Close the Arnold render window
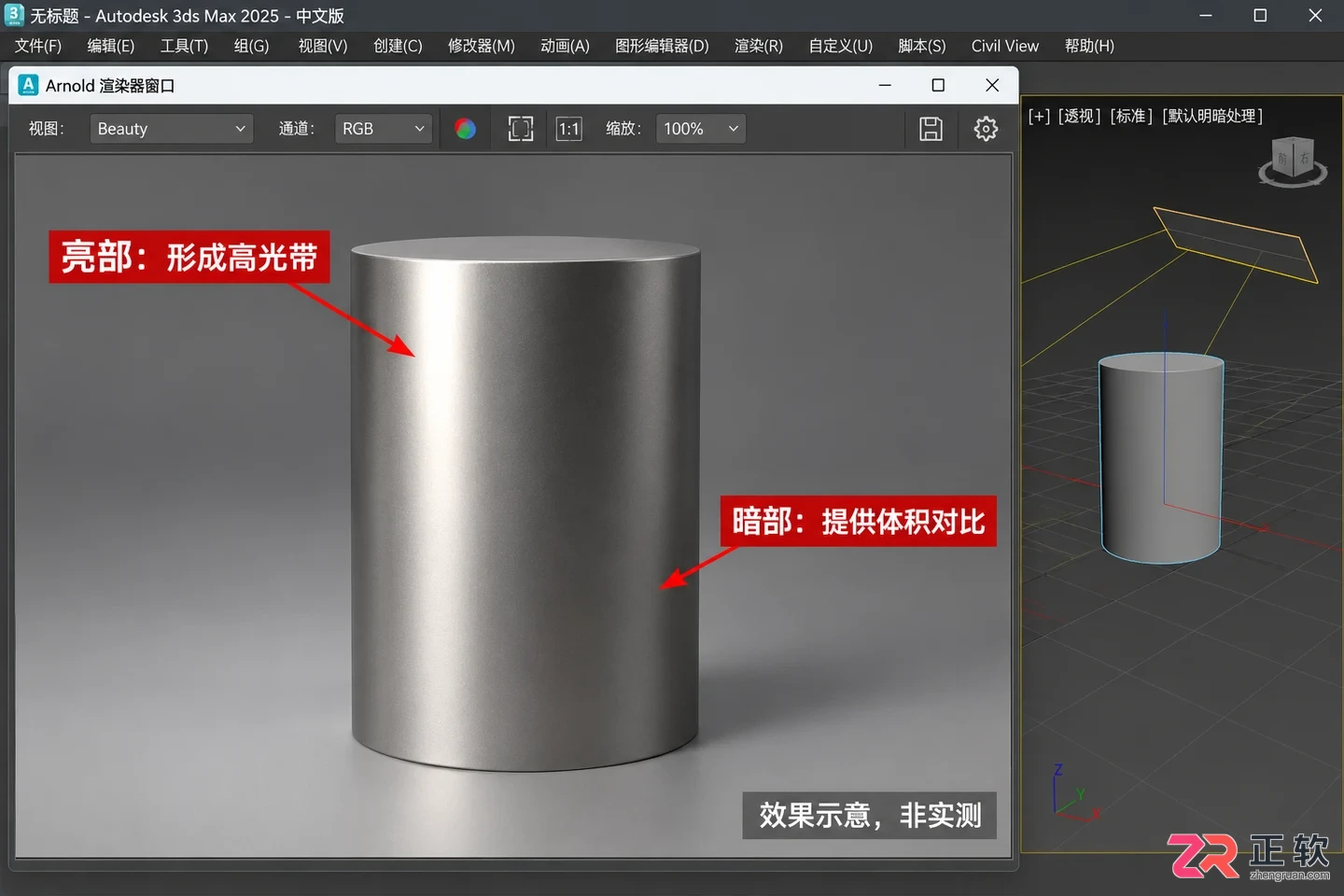Viewport: 1344px width, 896px height. pyautogui.click(x=992, y=85)
